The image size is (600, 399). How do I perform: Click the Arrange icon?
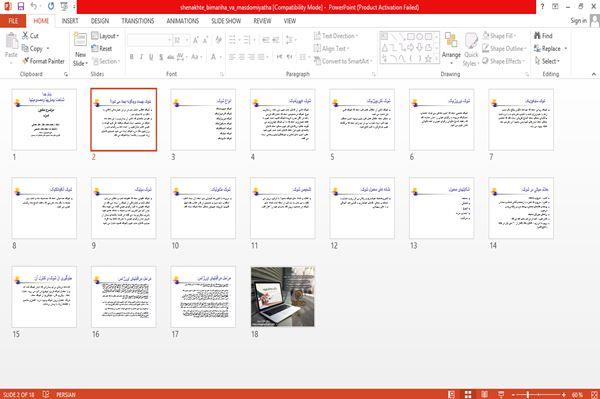click(451, 41)
